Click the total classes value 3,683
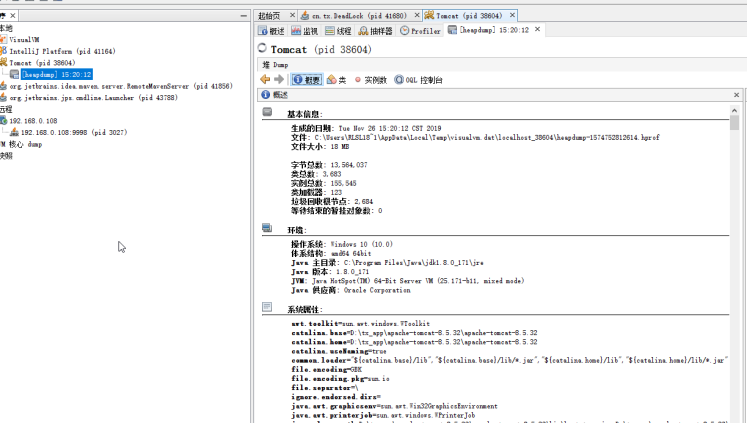The image size is (747, 424). (x=332, y=174)
